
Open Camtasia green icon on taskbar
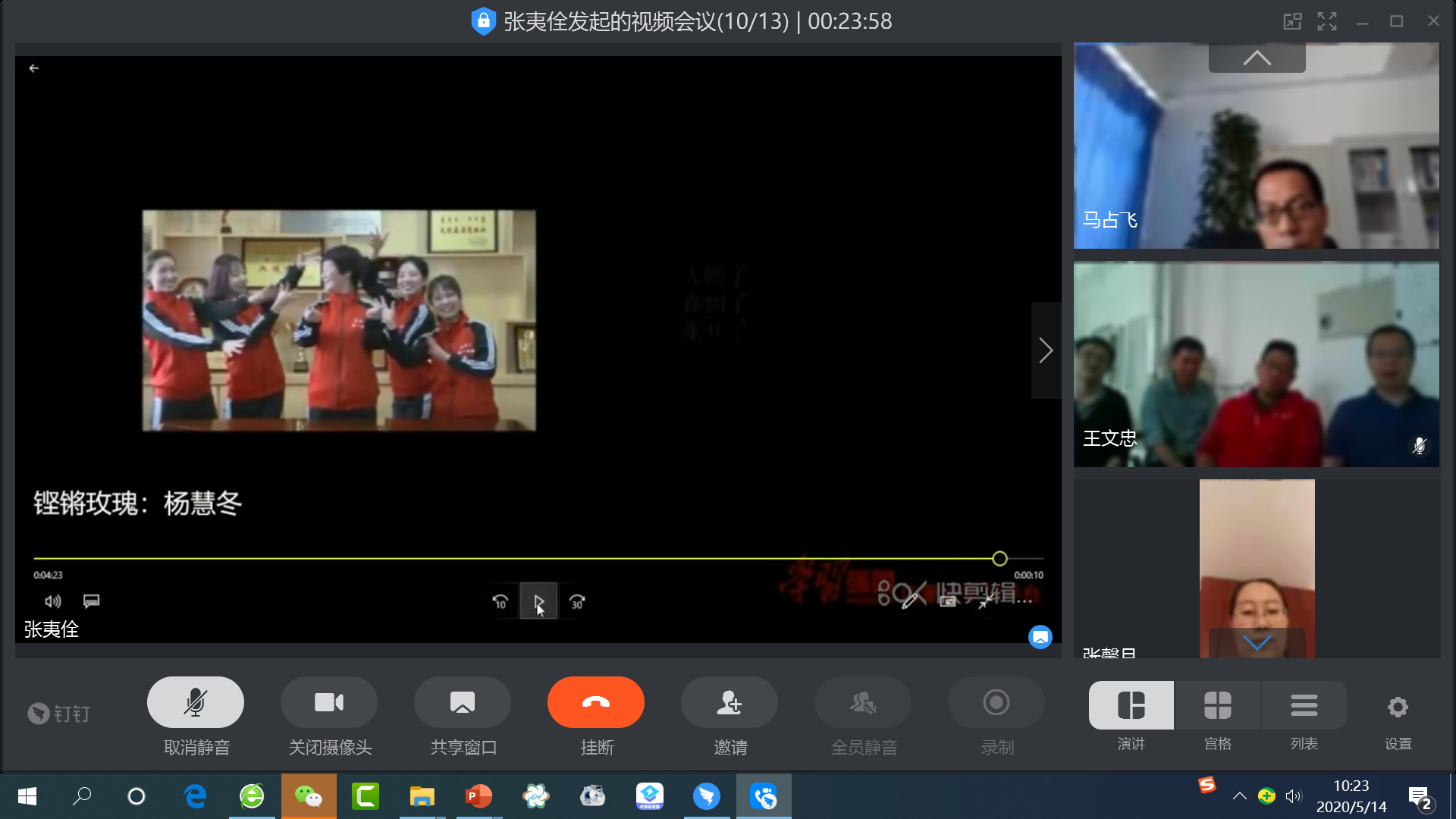point(366,796)
